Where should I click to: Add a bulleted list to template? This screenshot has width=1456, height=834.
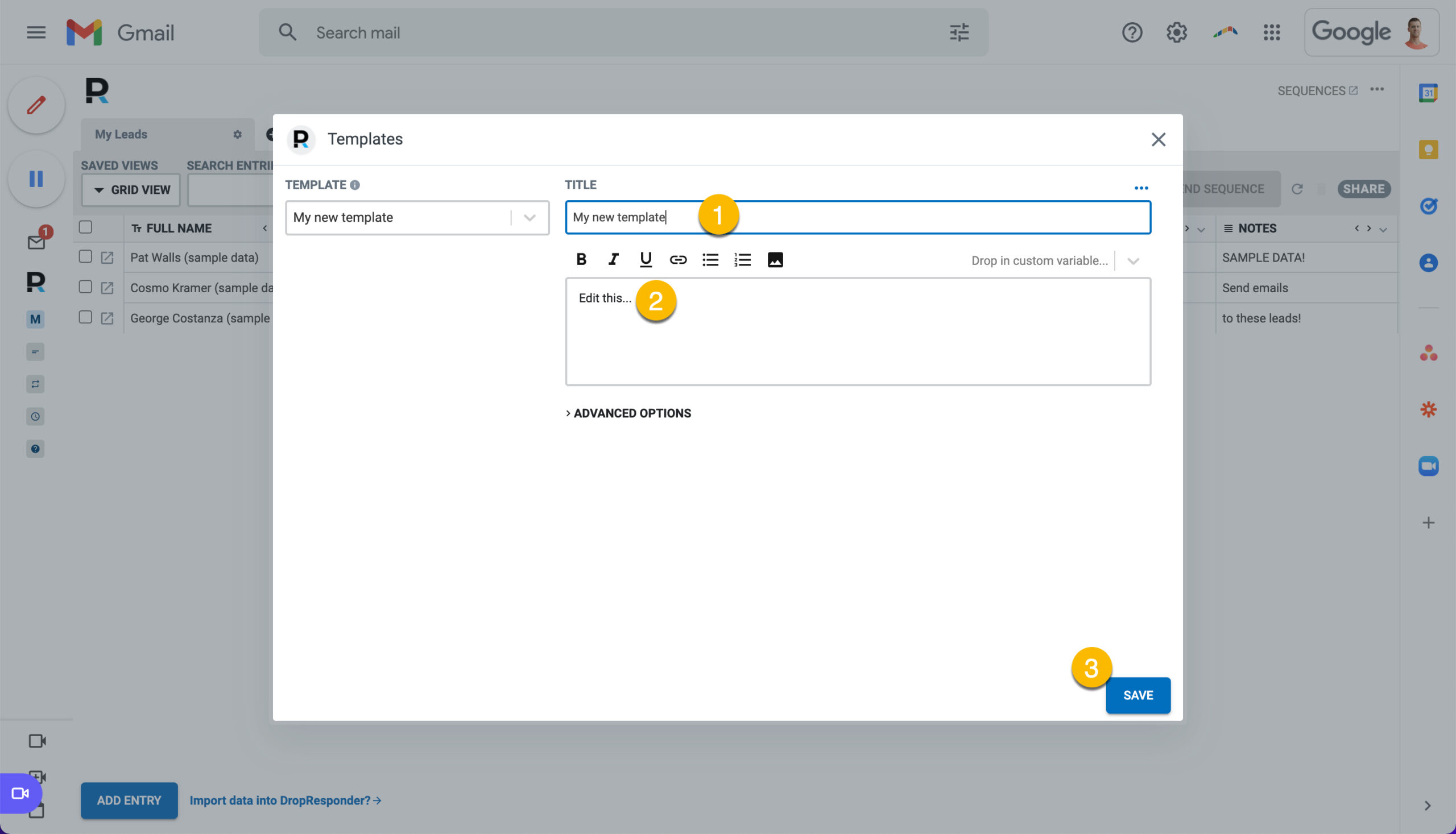pos(710,260)
